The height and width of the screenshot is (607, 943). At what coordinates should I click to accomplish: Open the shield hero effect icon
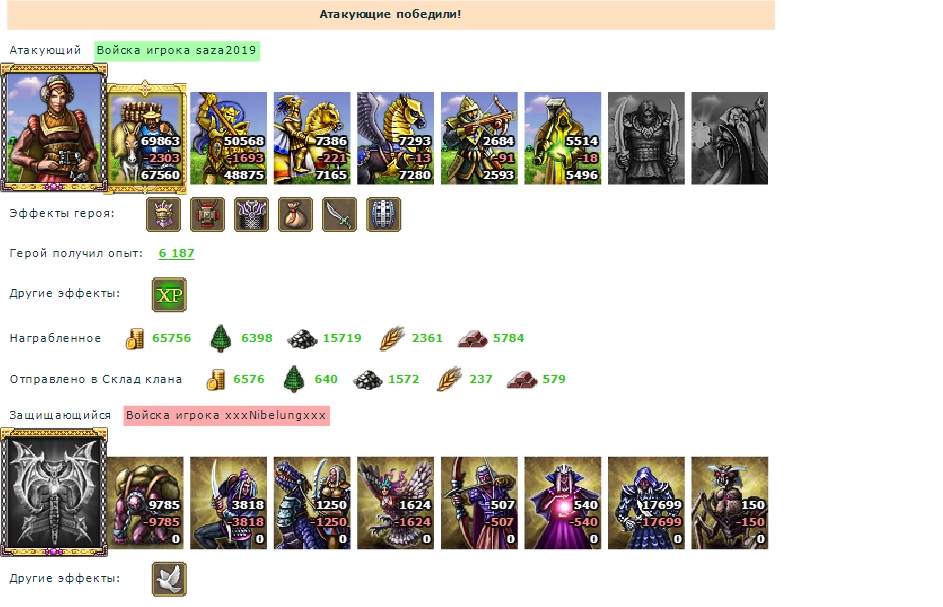click(x=383, y=214)
